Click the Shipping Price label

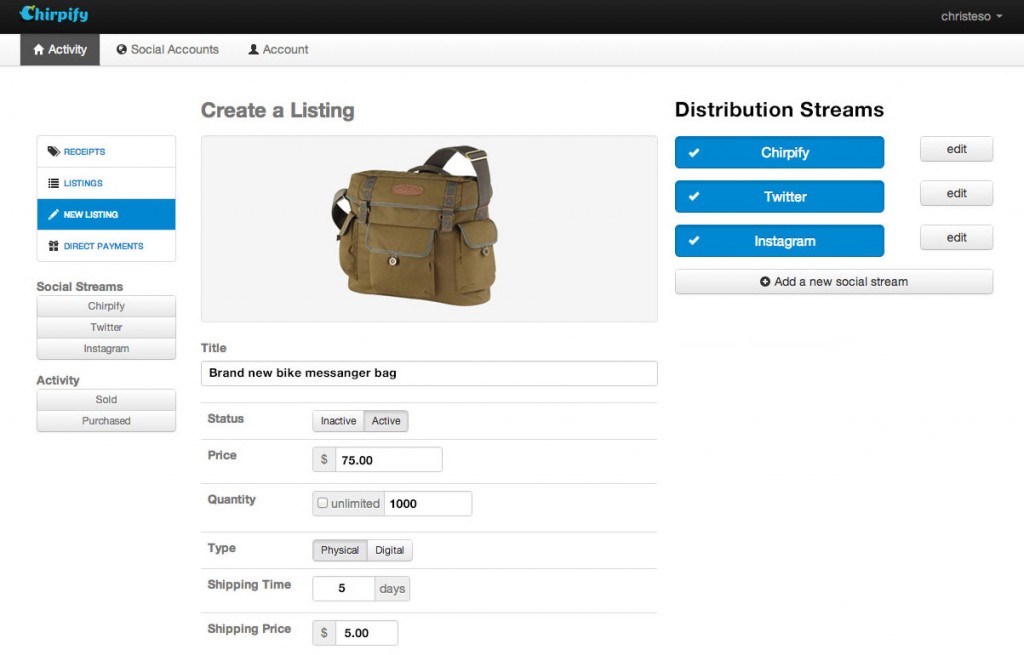(249, 629)
